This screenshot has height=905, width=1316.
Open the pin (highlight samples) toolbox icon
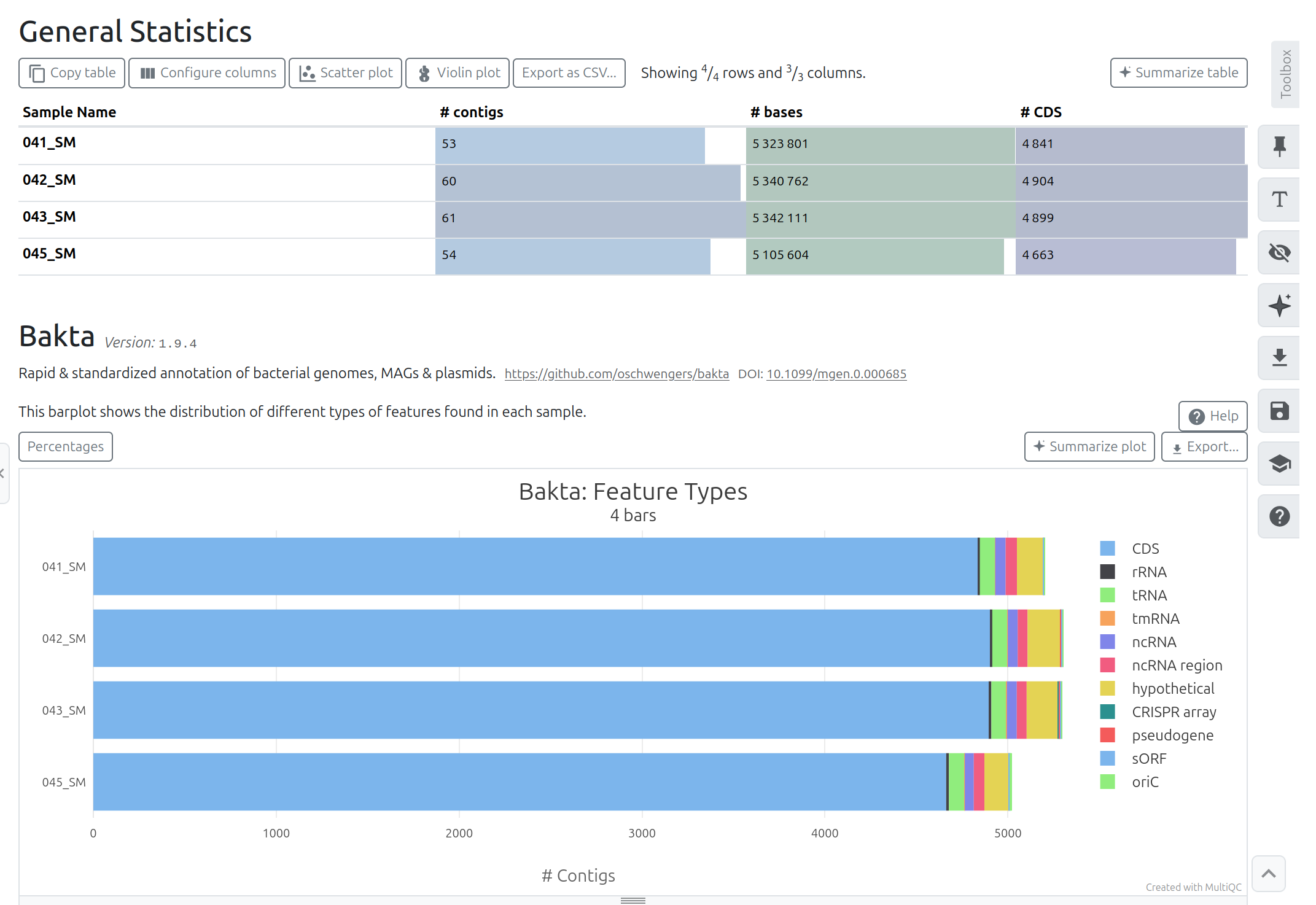[1279, 147]
